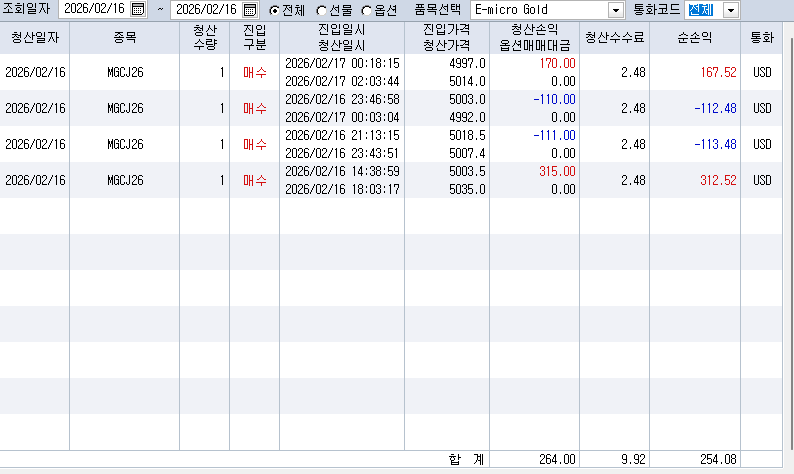Image resolution: width=794 pixels, height=474 pixels.
Task: Click the profit value 170.00
Action: 558,63
